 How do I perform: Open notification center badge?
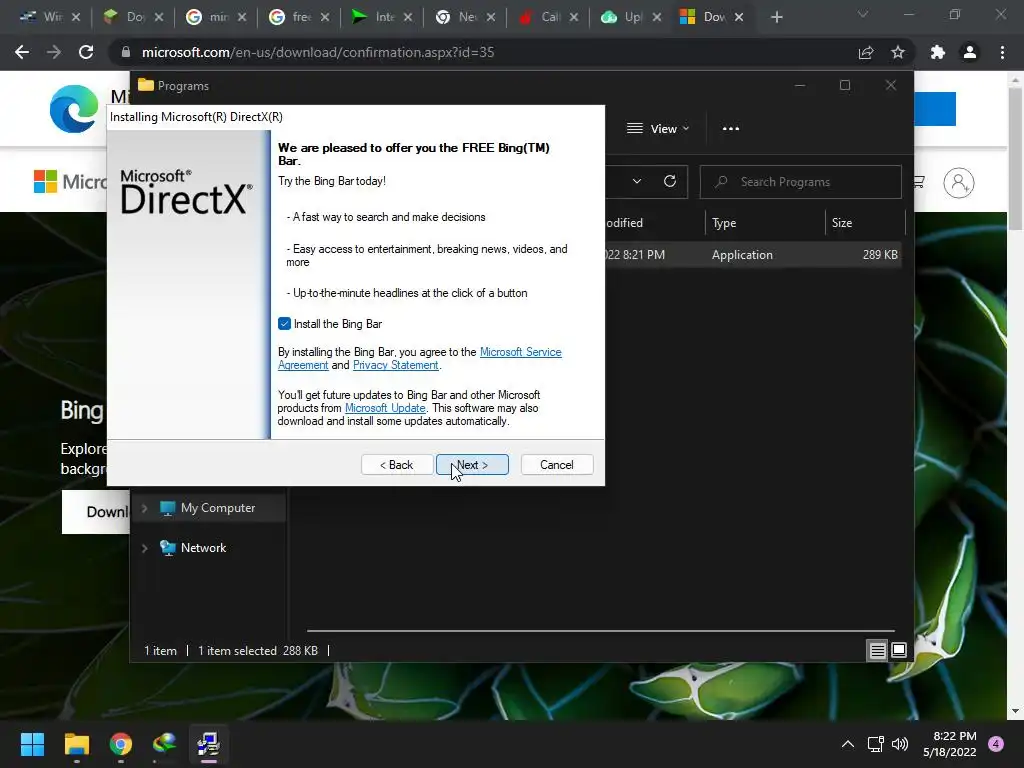point(996,744)
